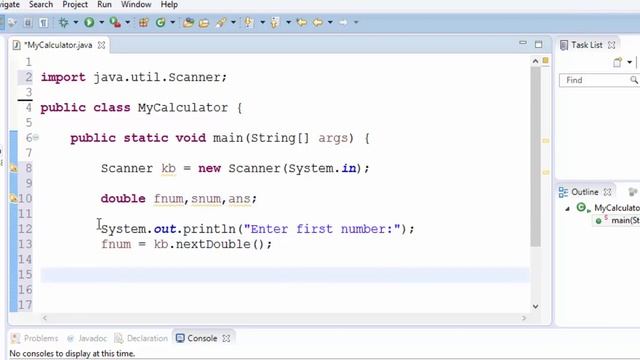Image resolution: width=640 pixels, height=360 pixels.
Task: Close the MyCalculator.java editor tab
Action: [x=101, y=45]
